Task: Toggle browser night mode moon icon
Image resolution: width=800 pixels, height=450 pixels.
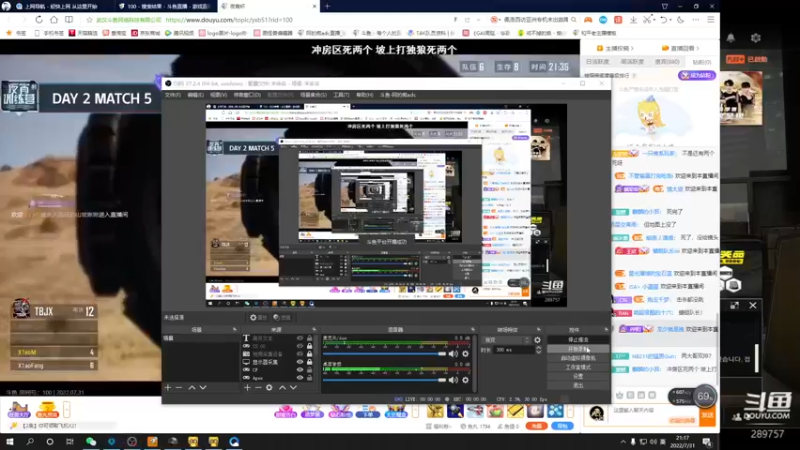Action: [x=681, y=20]
